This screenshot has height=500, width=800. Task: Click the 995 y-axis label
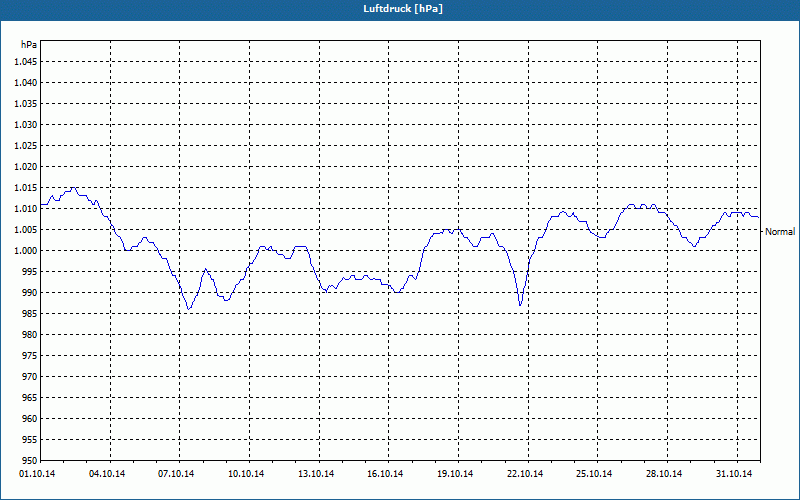point(30,271)
